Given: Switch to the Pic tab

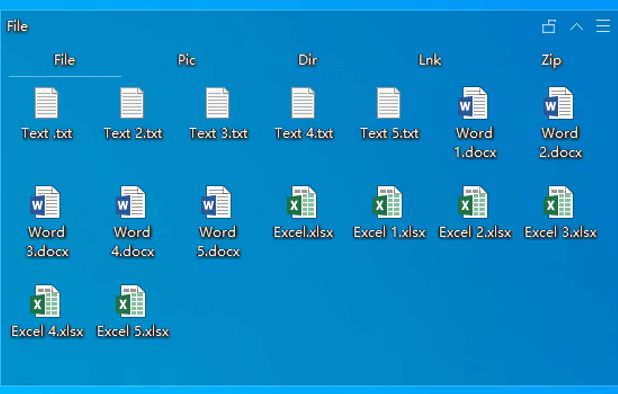Looking at the screenshot, I should pos(186,60).
